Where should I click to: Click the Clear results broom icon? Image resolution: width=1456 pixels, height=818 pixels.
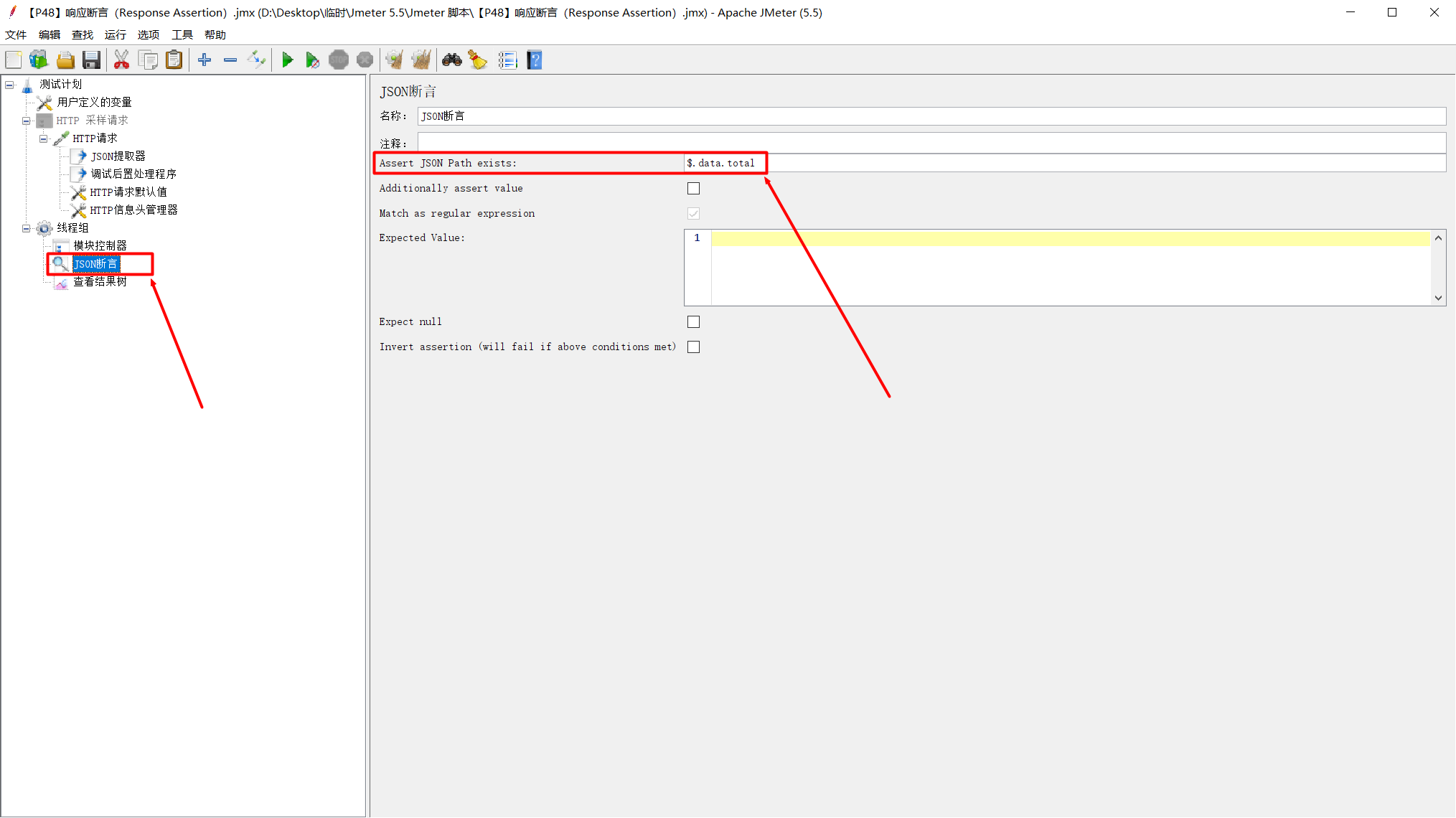point(395,60)
